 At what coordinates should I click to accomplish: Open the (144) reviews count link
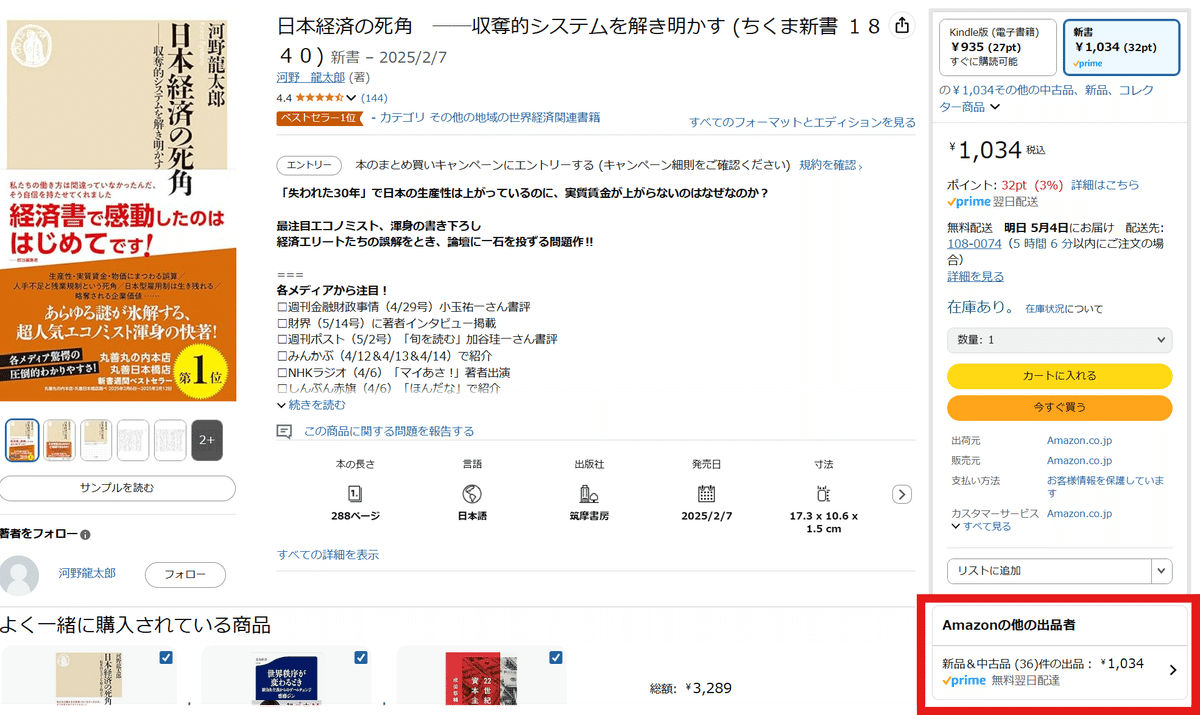(374, 98)
